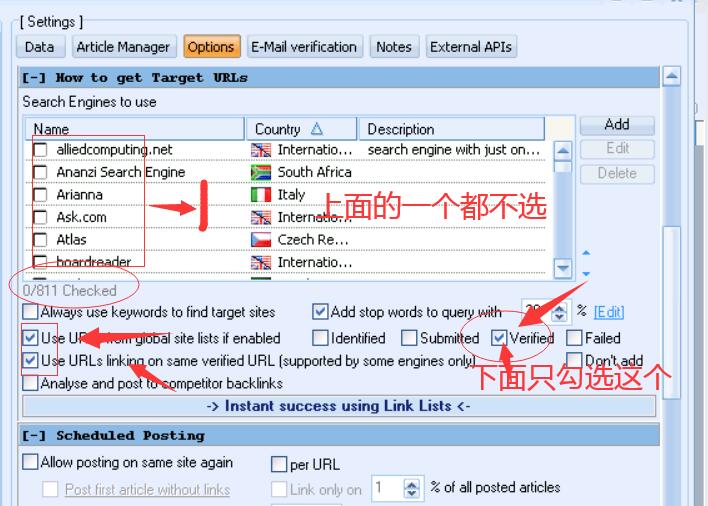Click the Add search engine button
This screenshot has height=506, width=708.
tap(617, 125)
